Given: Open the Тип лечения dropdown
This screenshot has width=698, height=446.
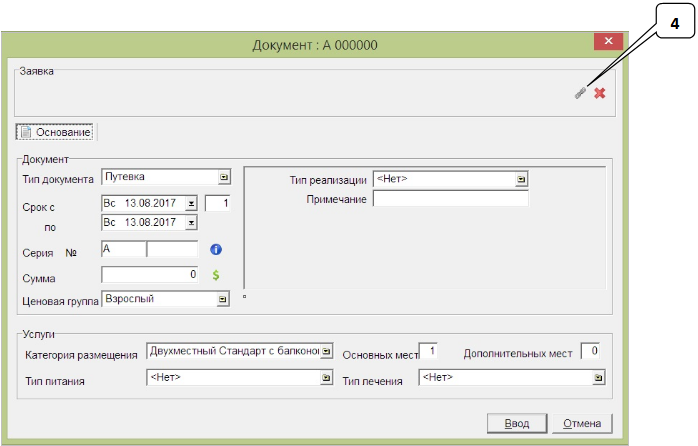Looking at the screenshot, I should coord(598,379).
